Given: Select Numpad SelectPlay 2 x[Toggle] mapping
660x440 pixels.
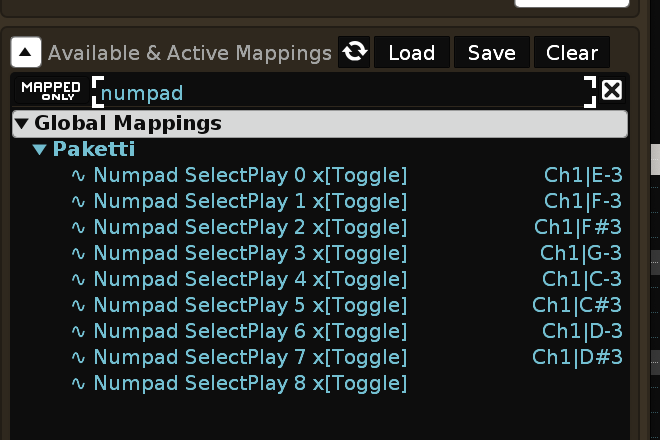Looking at the screenshot, I should pos(250,227).
